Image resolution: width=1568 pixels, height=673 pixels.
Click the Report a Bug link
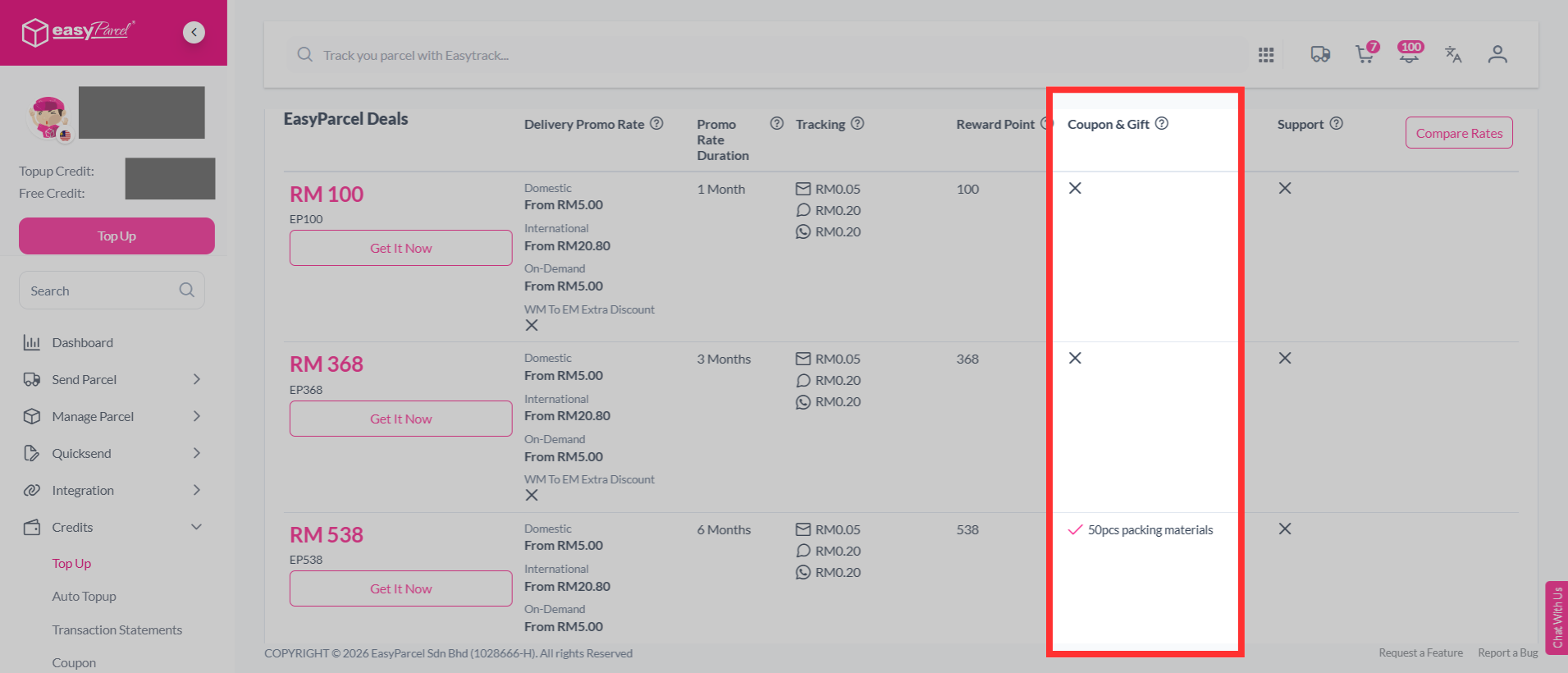click(1507, 652)
